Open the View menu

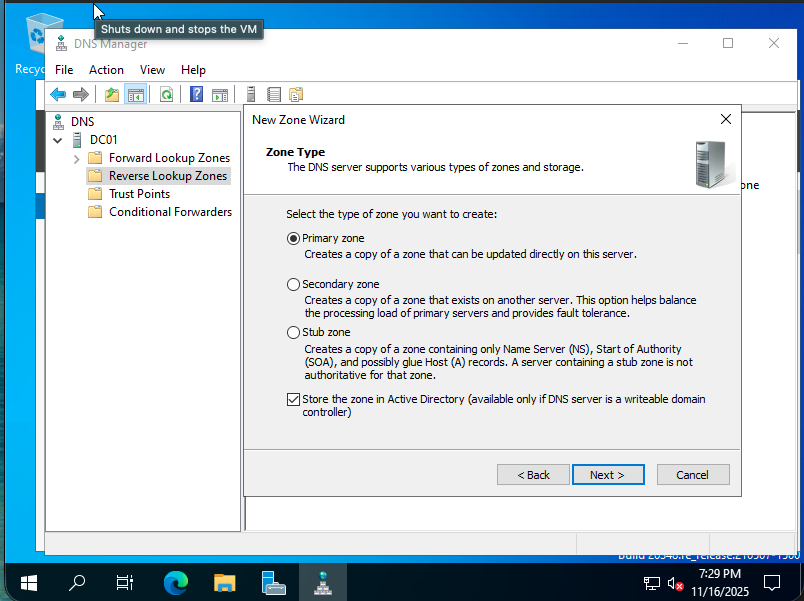(152, 70)
